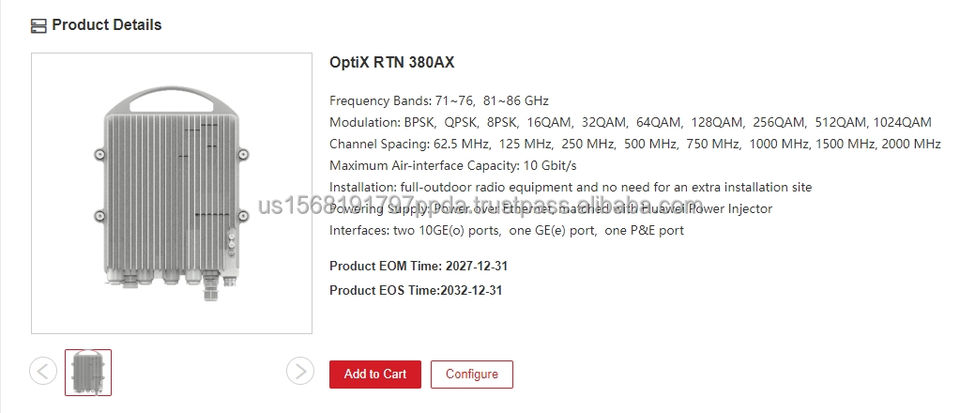Click the Channel Spacing specification line

click(x=635, y=144)
